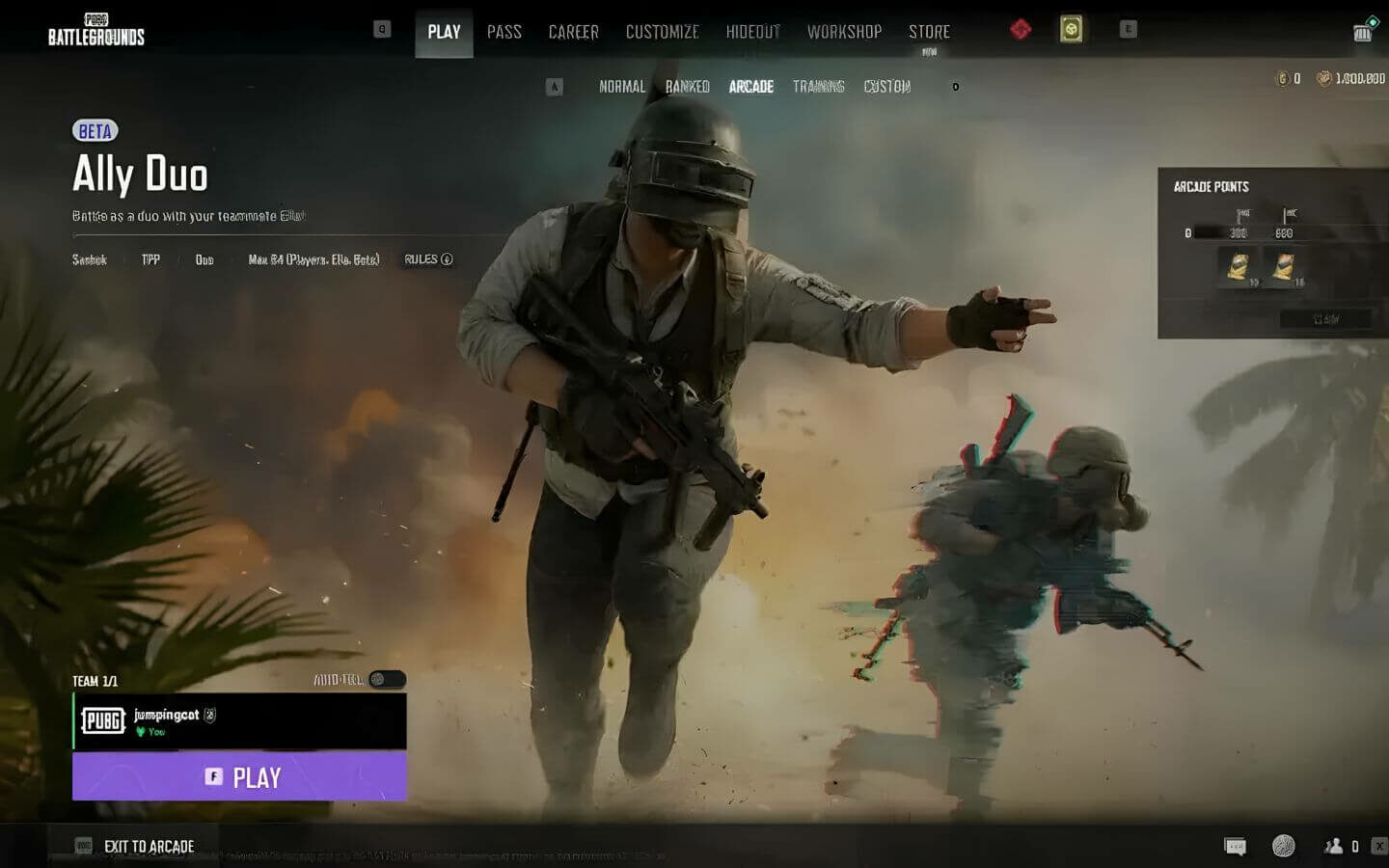Click the X key hint in the bottom-right corner
The height and width of the screenshot is (868, 1389).
coord(1381,846)
